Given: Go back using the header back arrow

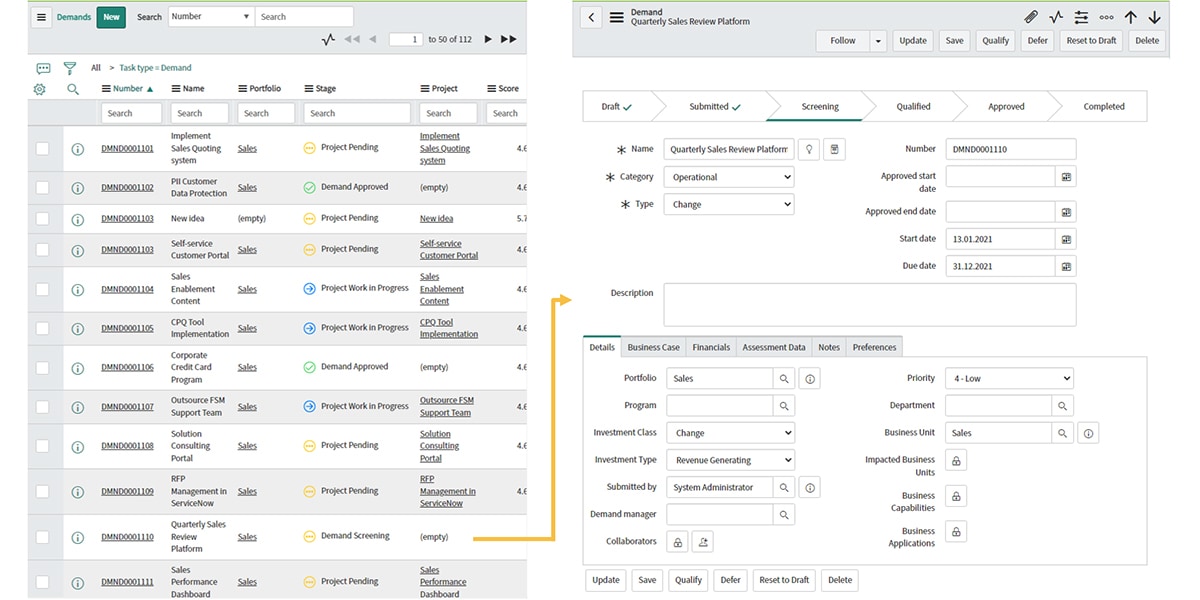Looking at the screenshot, I should point(590,17).
